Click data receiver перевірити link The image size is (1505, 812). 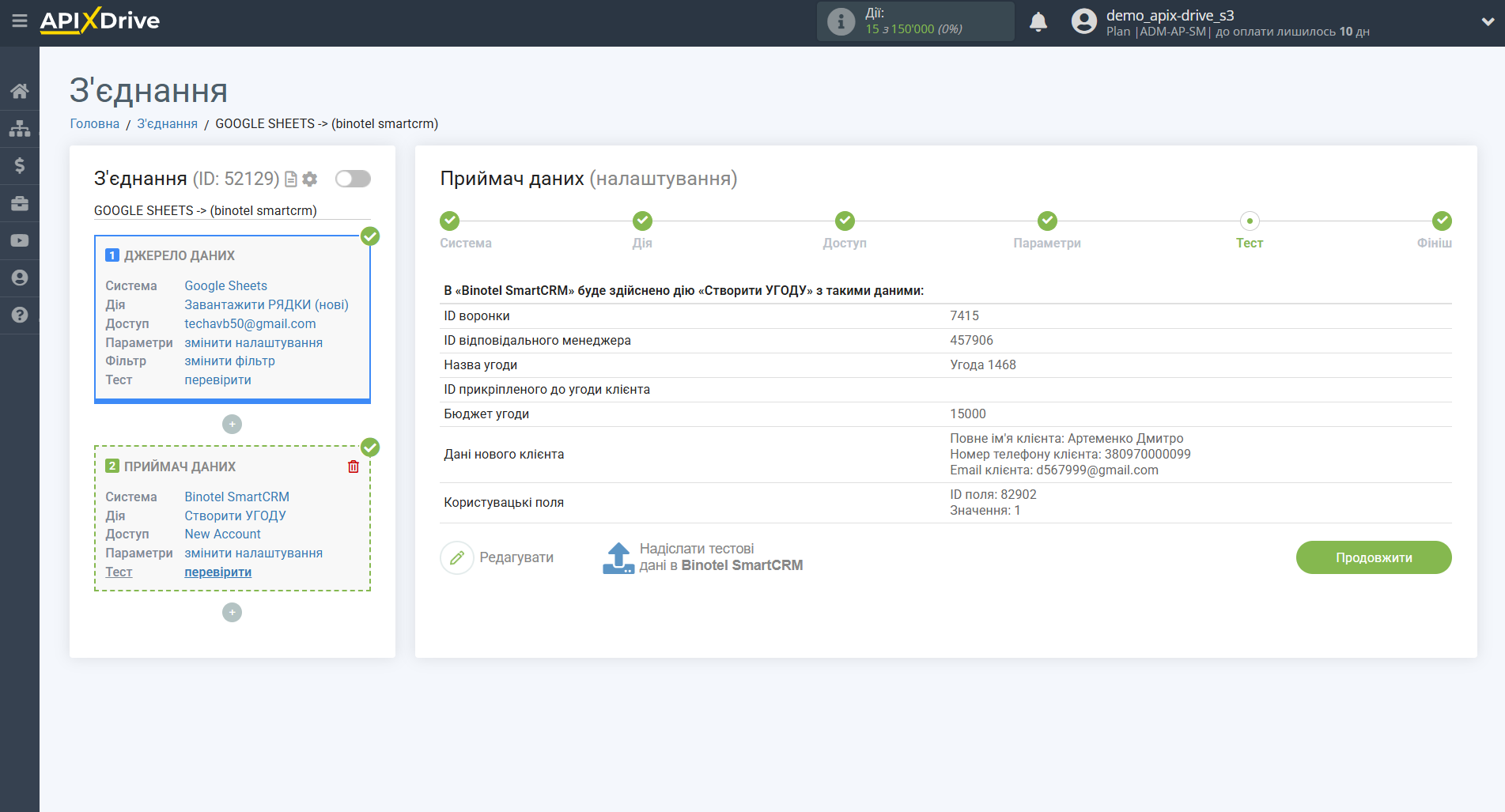(x=217, y=572)
